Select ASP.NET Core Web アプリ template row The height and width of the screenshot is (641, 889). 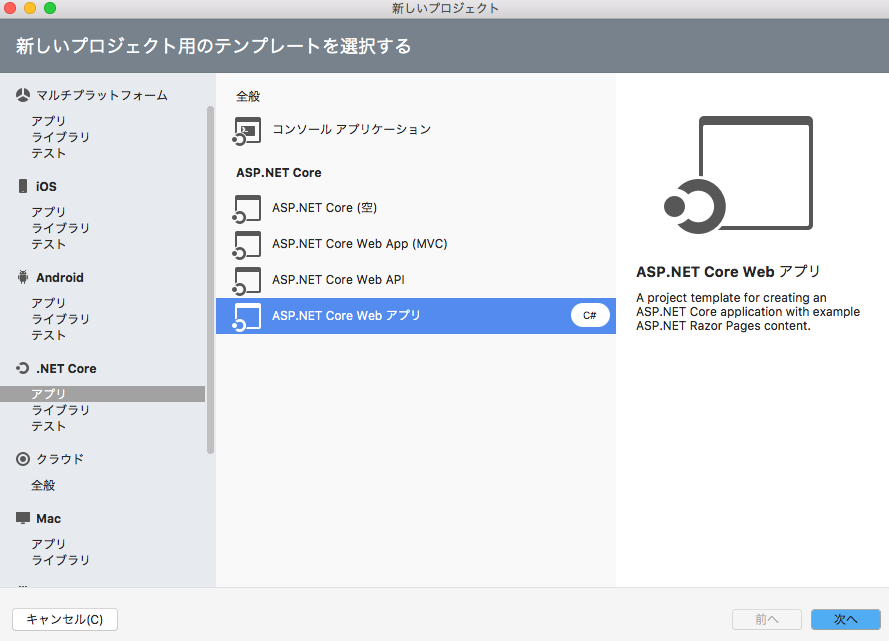416,316
